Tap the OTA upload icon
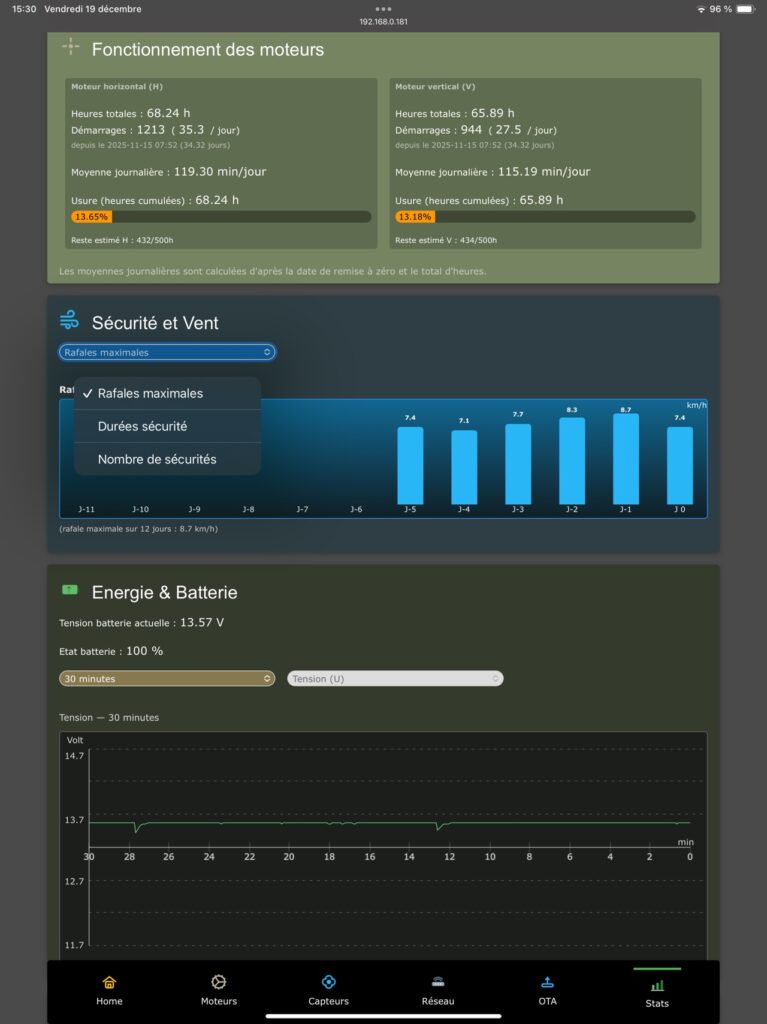Image resolution: width=767 pixels, height=1024 pixels. tap(547, 982)
